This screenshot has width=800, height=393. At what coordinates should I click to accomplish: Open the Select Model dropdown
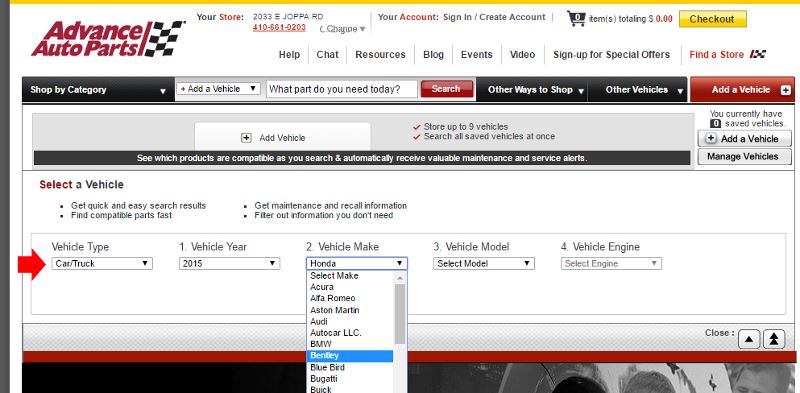click(484, 263)
